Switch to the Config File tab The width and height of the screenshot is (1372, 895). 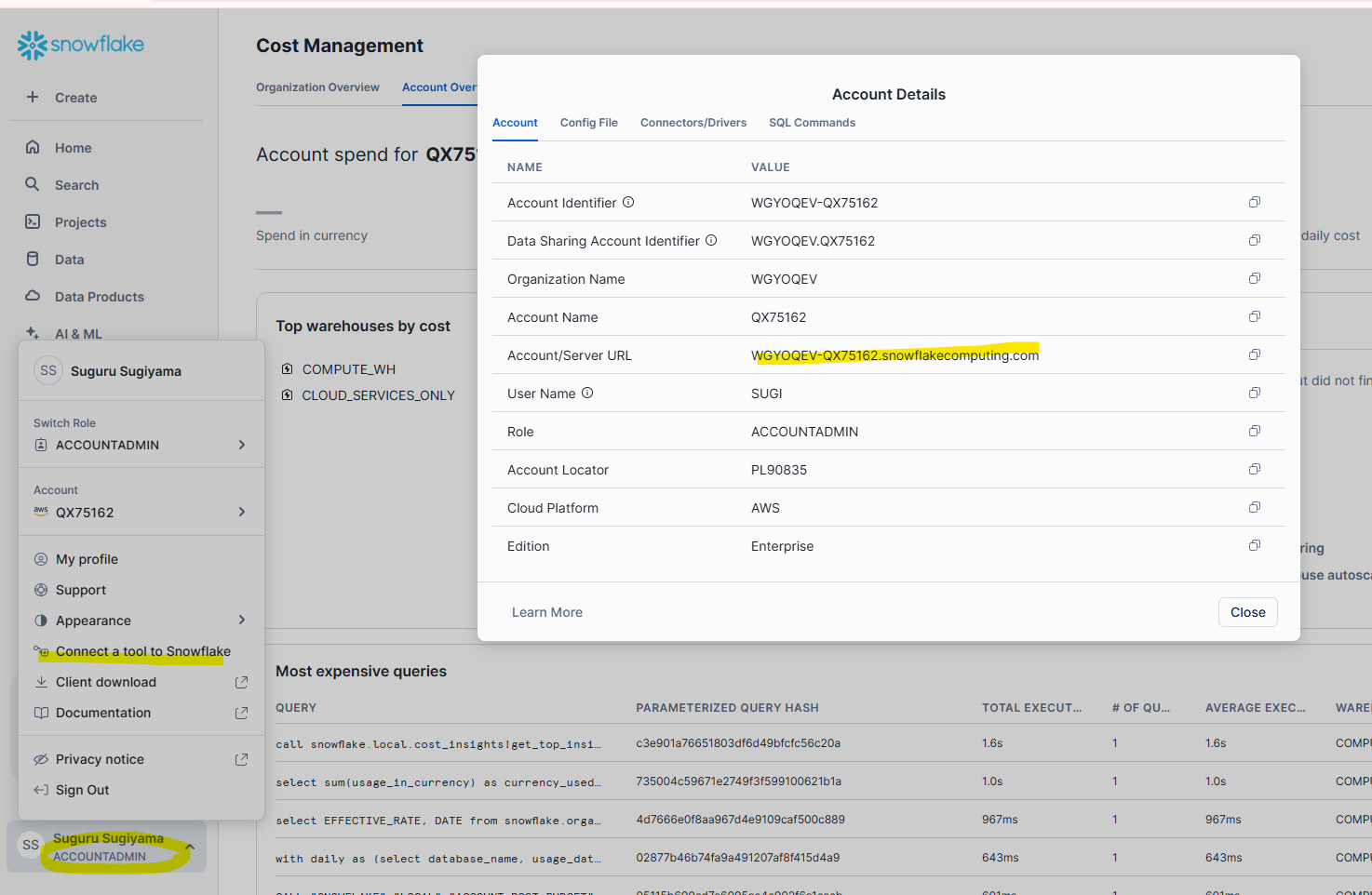[x=589, y=123]
